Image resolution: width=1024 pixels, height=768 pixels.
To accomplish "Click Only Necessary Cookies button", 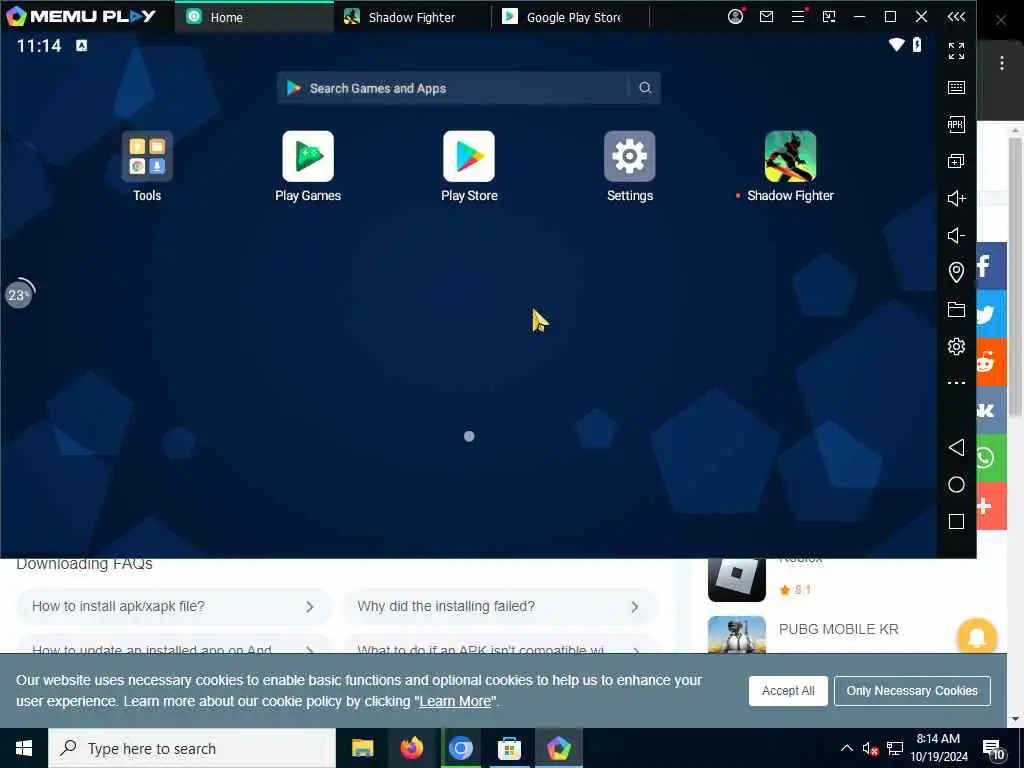I will point(912,690).
